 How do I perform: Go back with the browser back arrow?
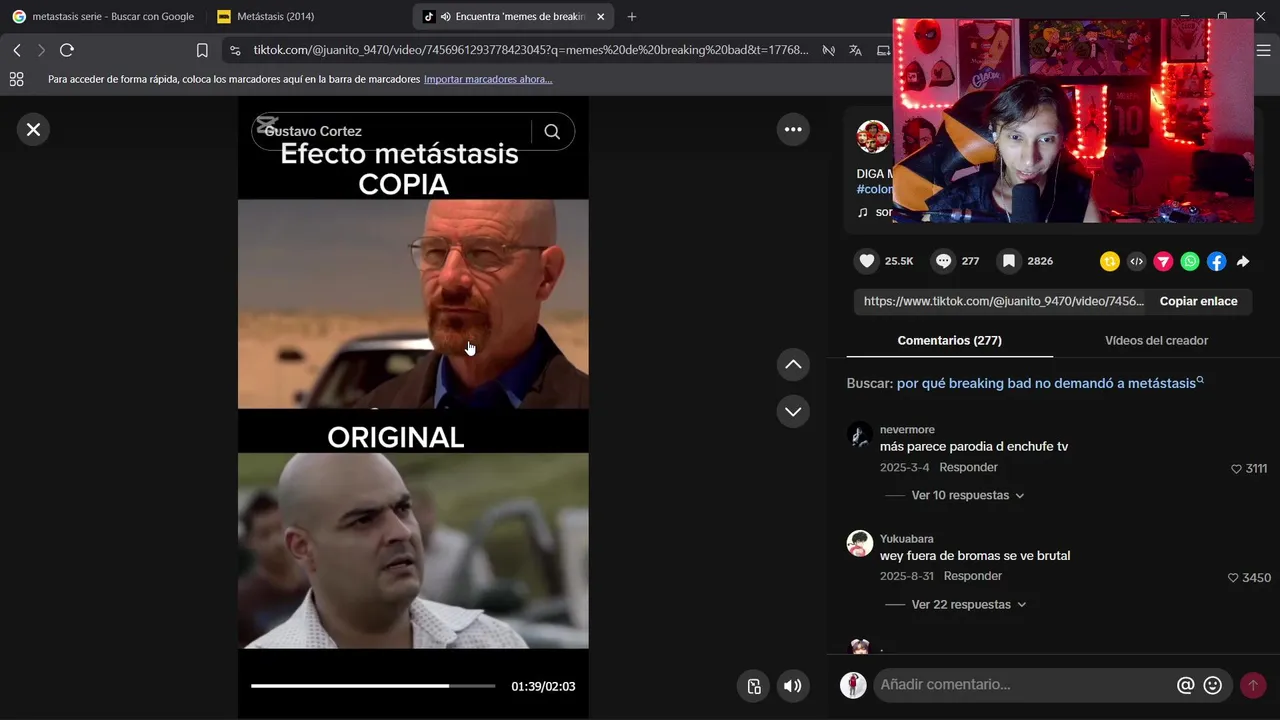[x=17, y=50]
